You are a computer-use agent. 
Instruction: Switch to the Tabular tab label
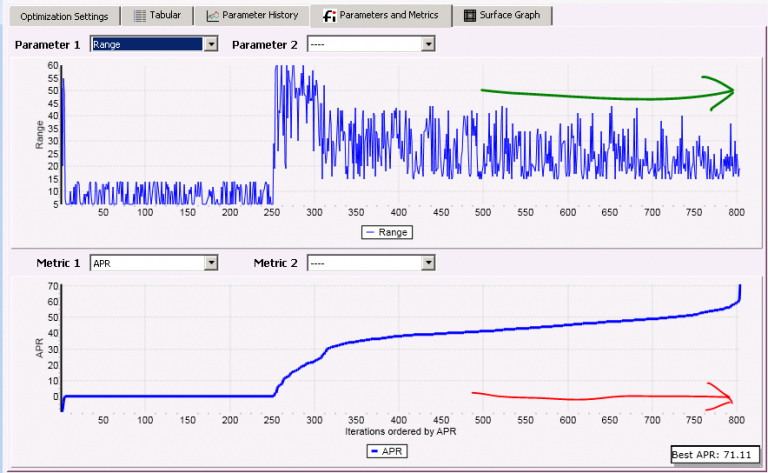pos(165,16)
